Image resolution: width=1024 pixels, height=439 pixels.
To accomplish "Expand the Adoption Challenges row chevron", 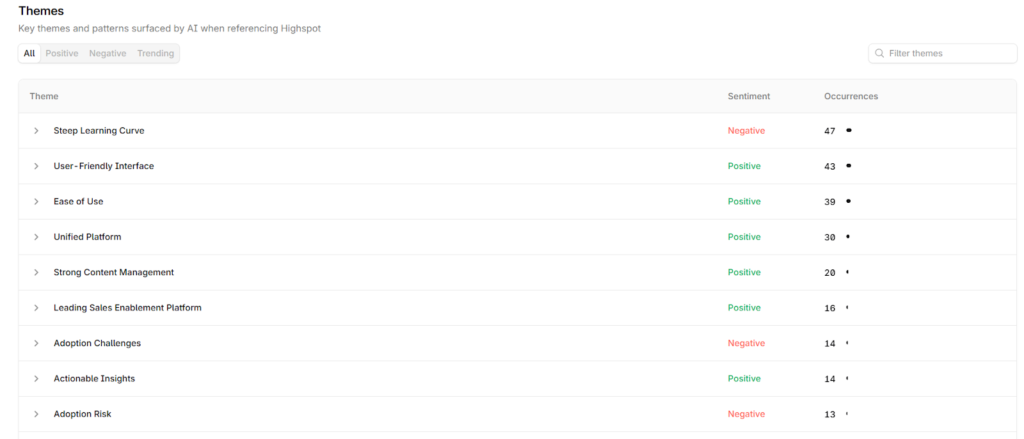I will 36,343.
